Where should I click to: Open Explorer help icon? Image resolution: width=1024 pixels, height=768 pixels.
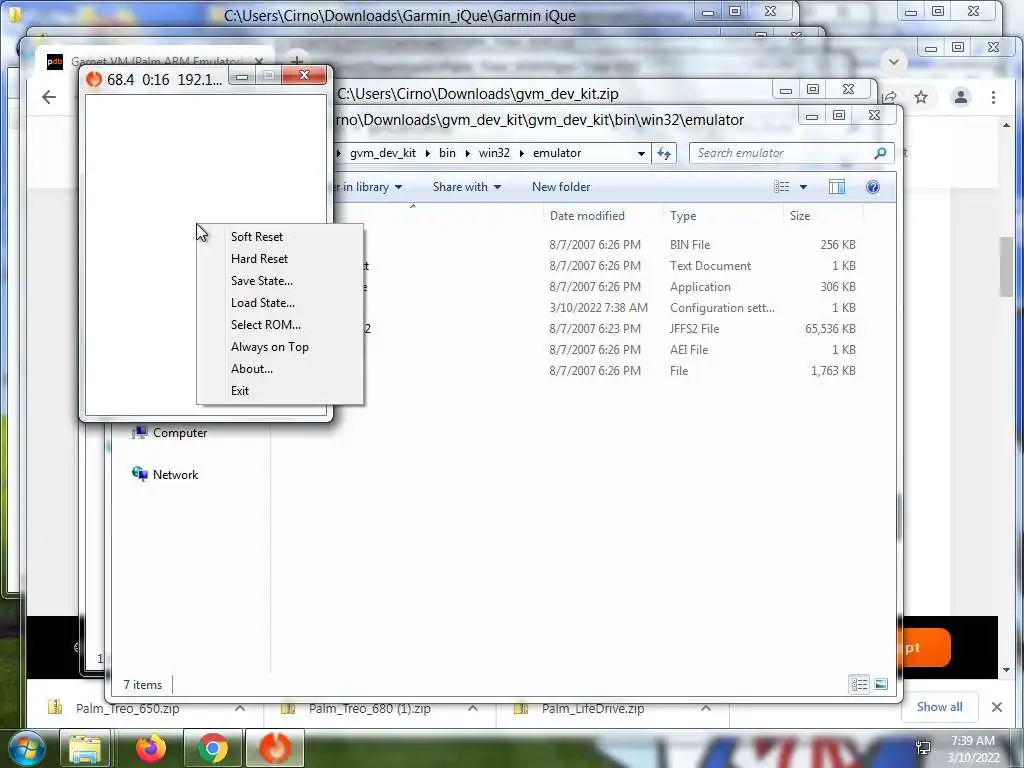pyautogui.click(x=872, y=187)
